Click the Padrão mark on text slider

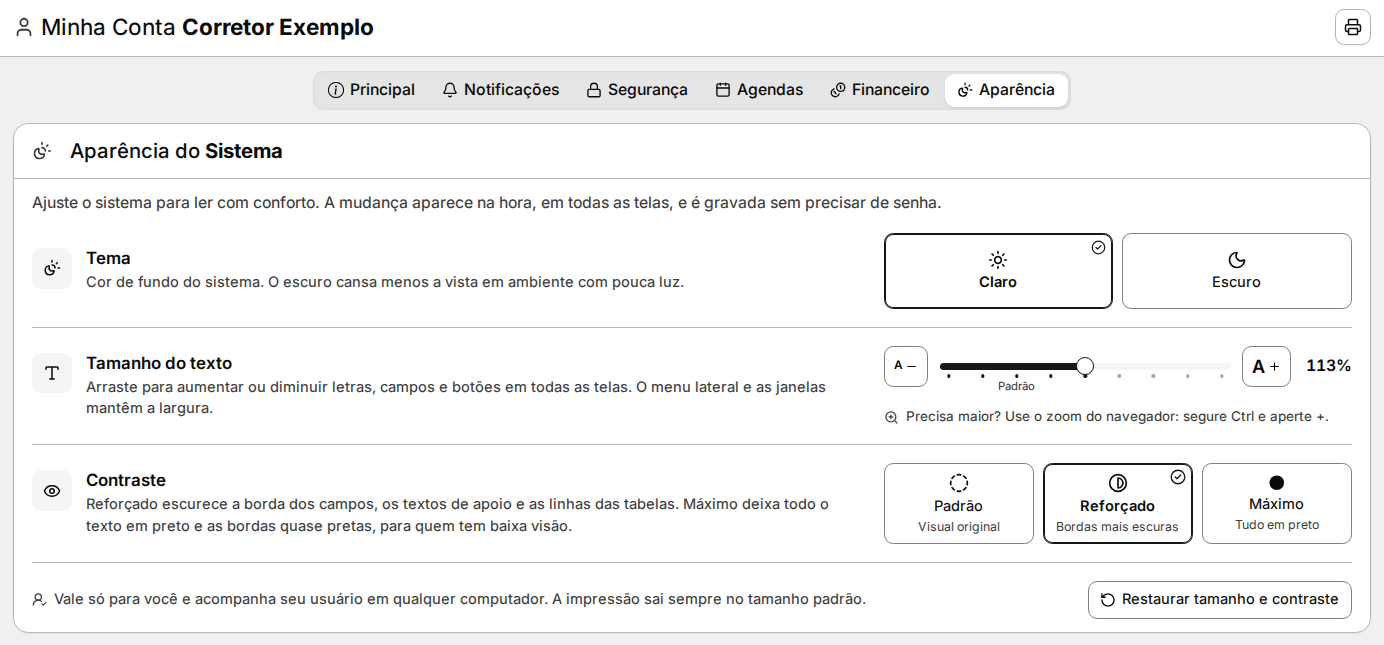1016,386
